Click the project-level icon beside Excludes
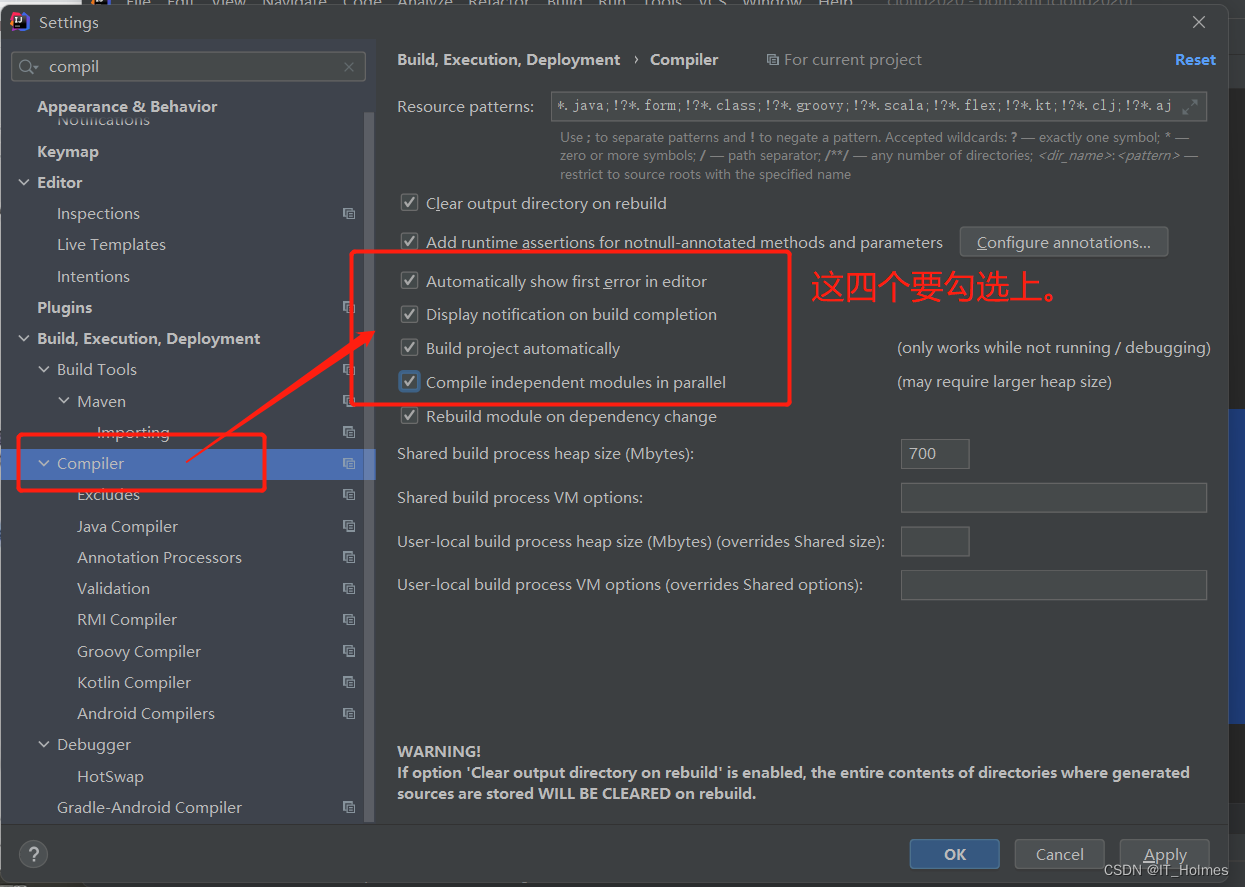Image resolution: width=1245 pixels, height=887 pixels. click(x=349, y=494)
